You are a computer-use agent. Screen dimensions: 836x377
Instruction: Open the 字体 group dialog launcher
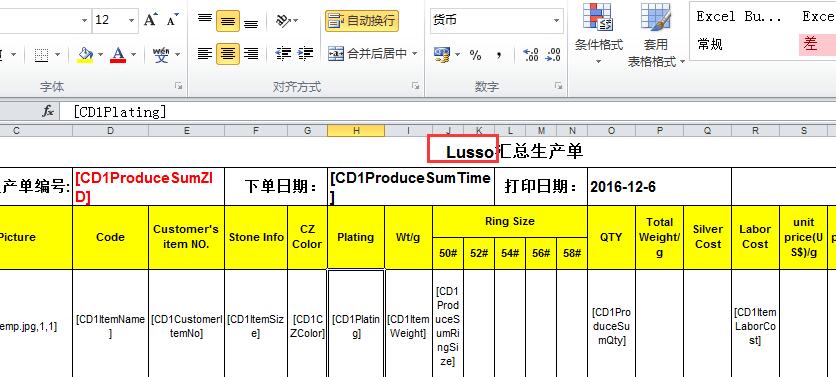179,86
